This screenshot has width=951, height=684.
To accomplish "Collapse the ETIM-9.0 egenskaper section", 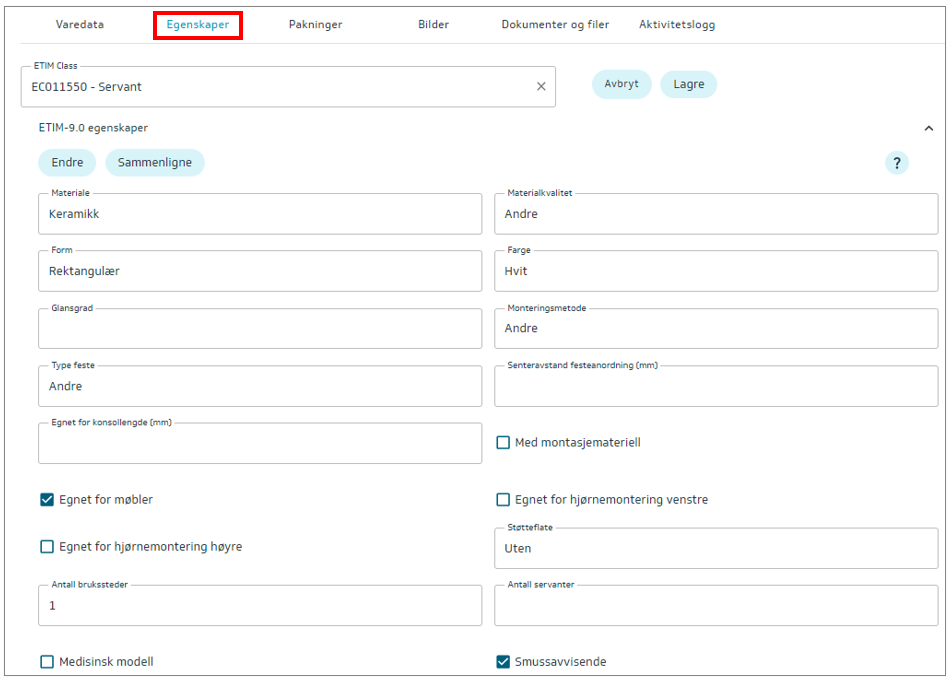I will click(x=928, y=128).
